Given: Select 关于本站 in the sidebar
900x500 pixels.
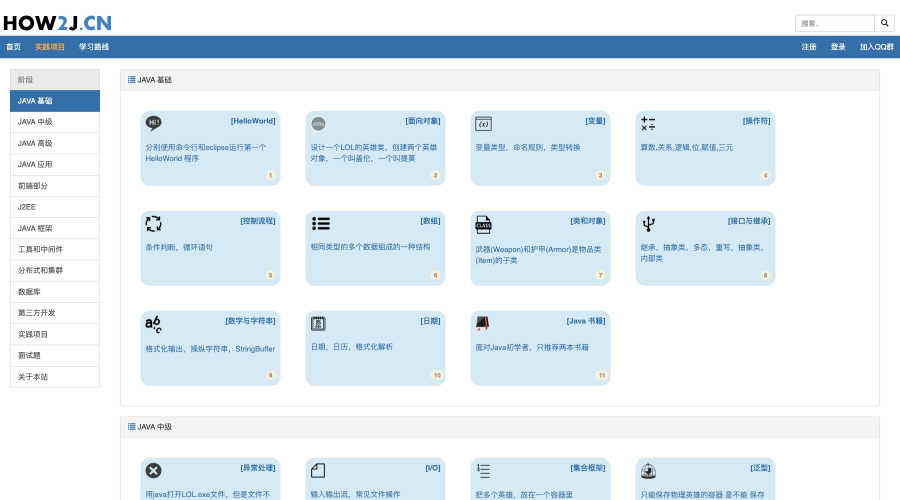Looking at the screenshot, I should click(x=55, y=377).
